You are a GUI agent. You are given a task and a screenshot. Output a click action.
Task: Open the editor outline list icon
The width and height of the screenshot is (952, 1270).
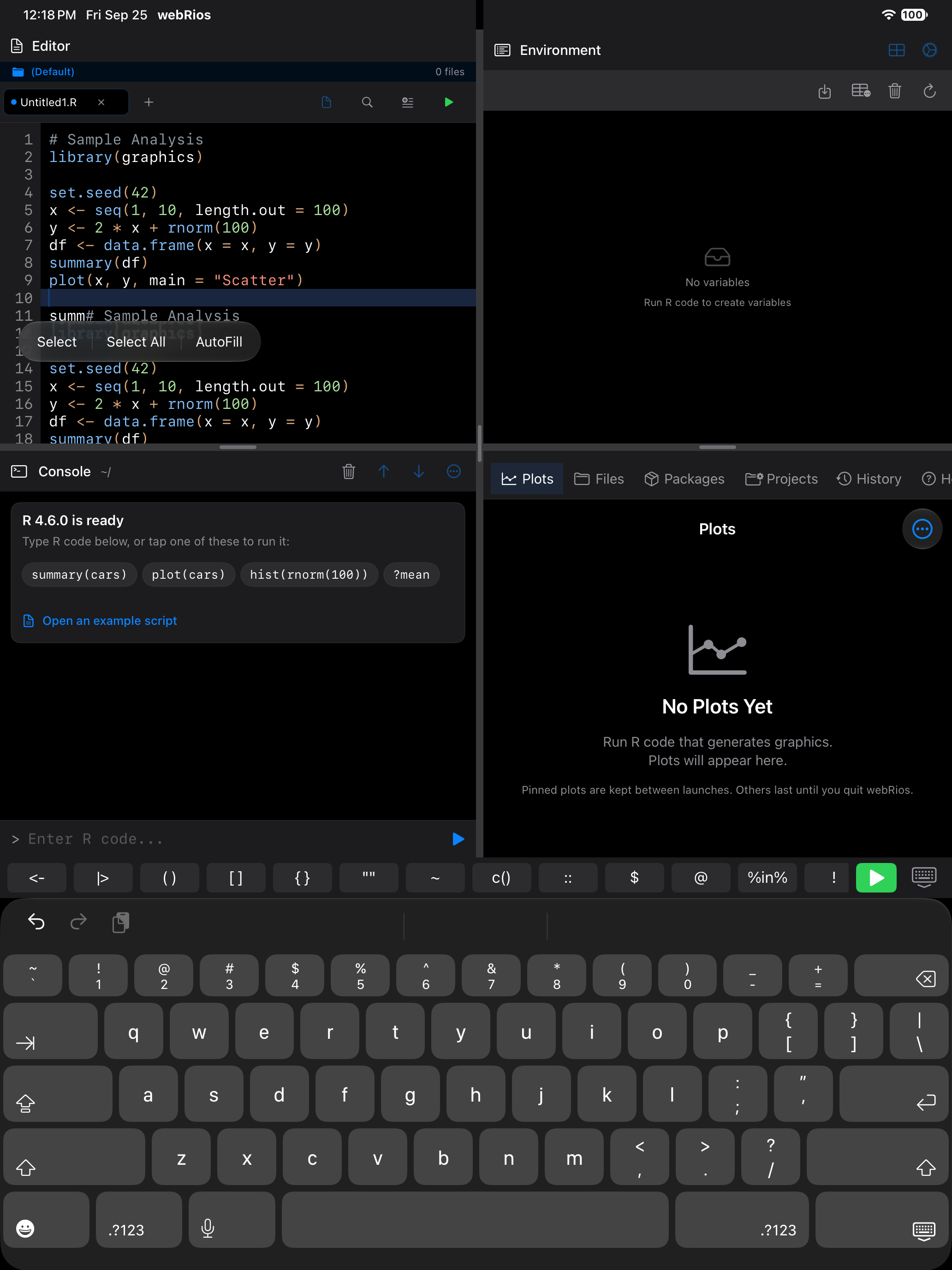click(x=407, y=102)
